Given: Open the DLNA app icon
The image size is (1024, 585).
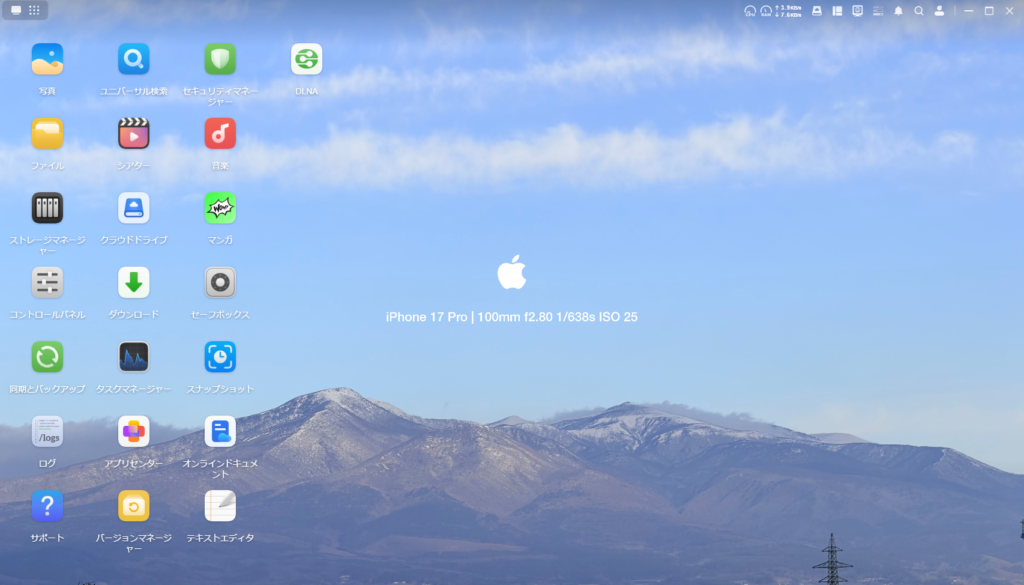Looking at the screenshot, I should 306,59.
